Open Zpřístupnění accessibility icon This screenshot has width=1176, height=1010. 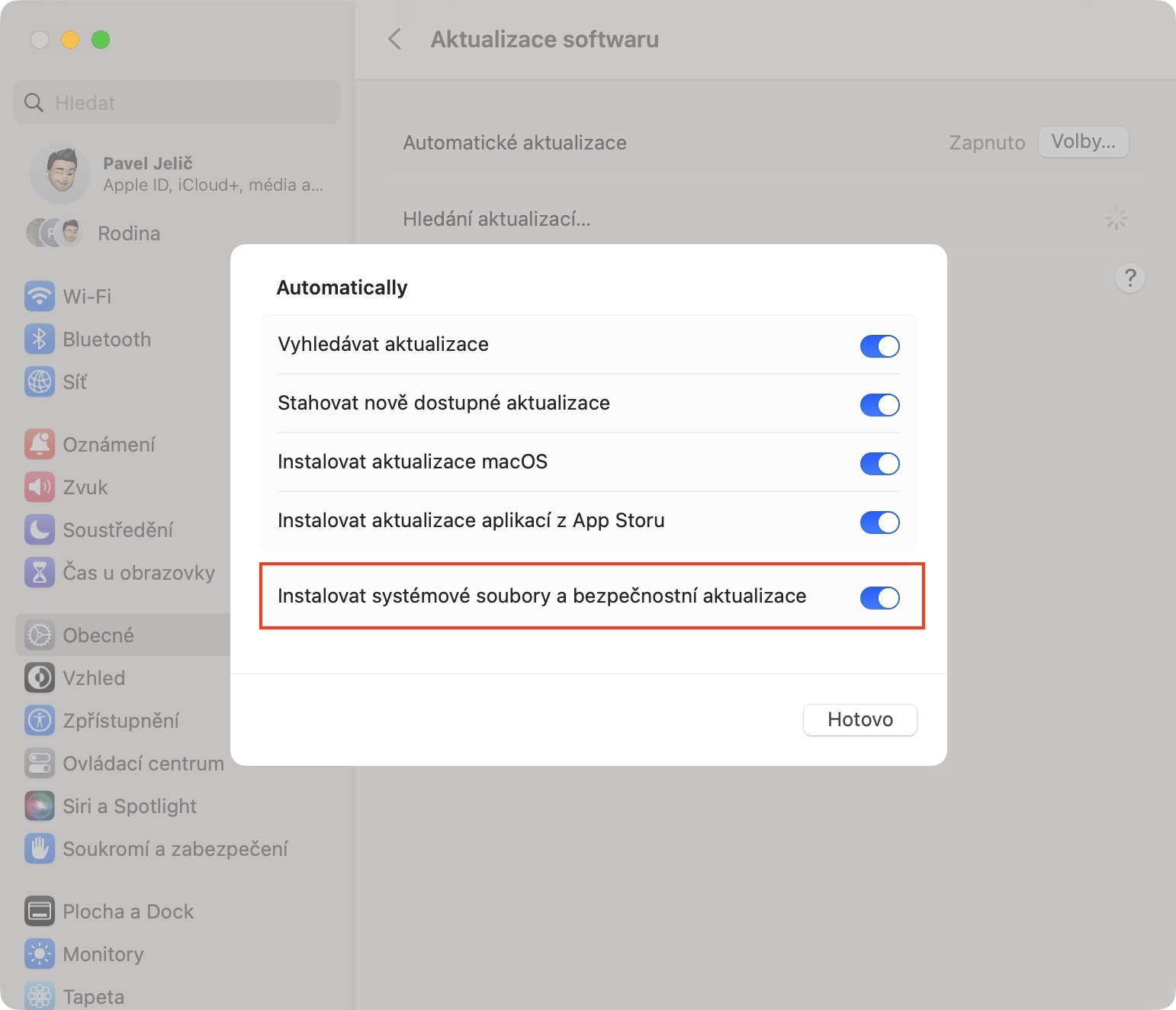tap(40, 721)
